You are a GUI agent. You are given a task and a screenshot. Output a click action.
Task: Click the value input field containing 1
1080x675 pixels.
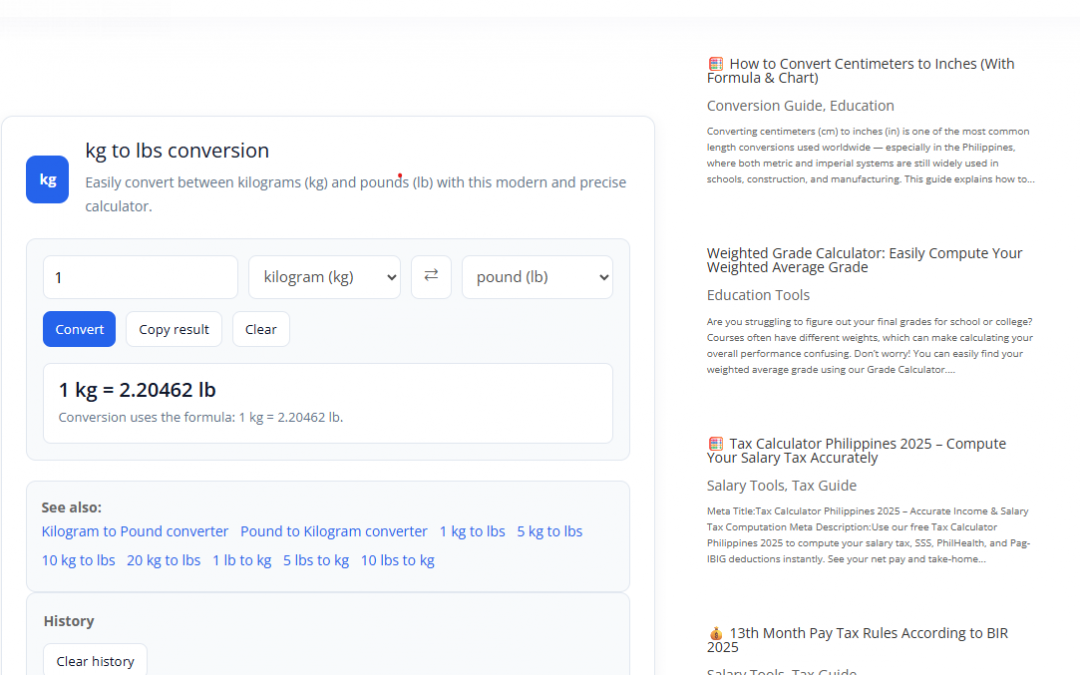[140, 277]
